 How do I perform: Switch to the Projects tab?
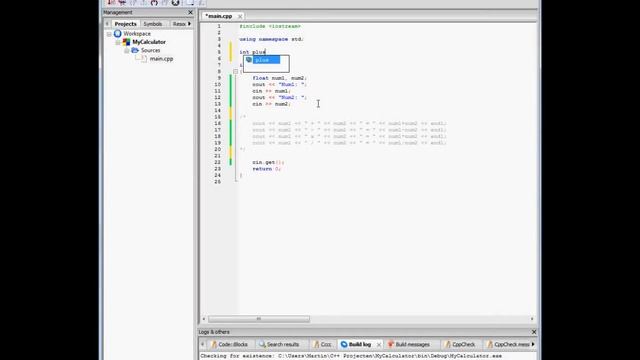tap(125, 24)
